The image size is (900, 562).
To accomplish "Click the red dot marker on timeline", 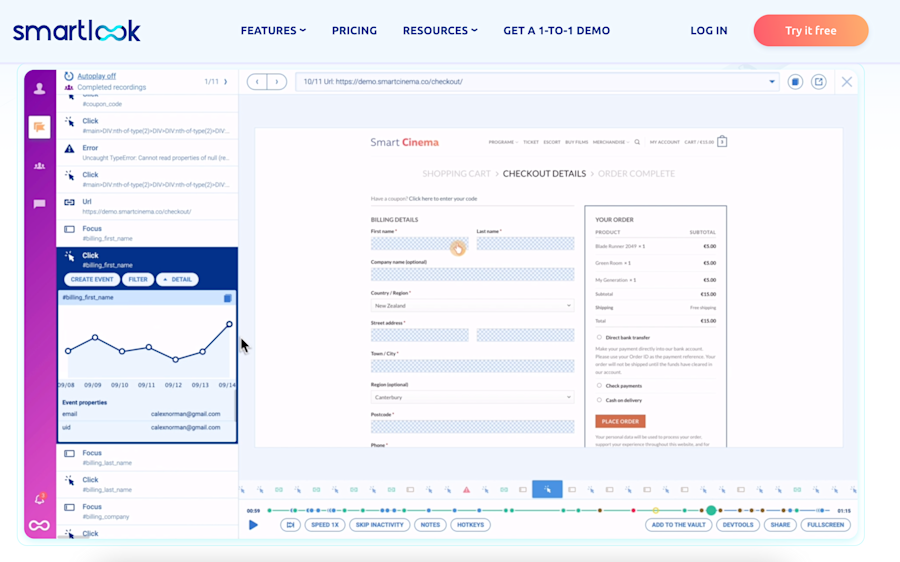I will (633, 510).
